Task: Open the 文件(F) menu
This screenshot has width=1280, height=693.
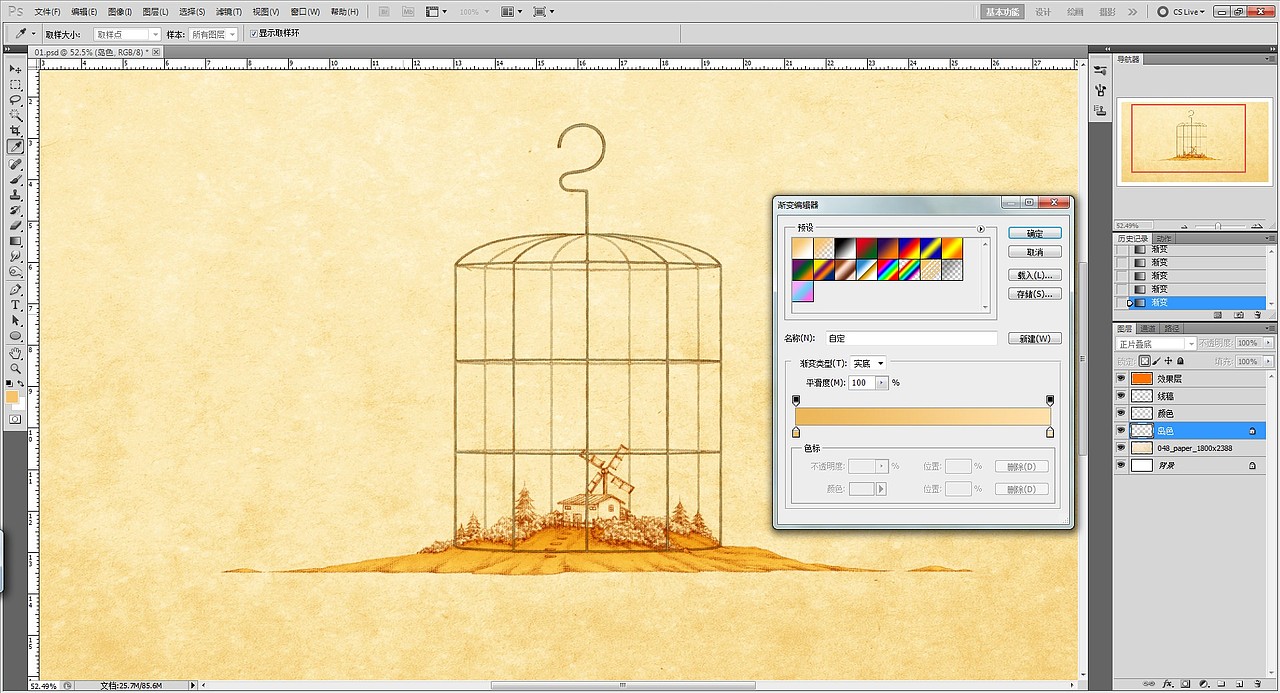Action: pyautogui.click(x=47, y=12)
